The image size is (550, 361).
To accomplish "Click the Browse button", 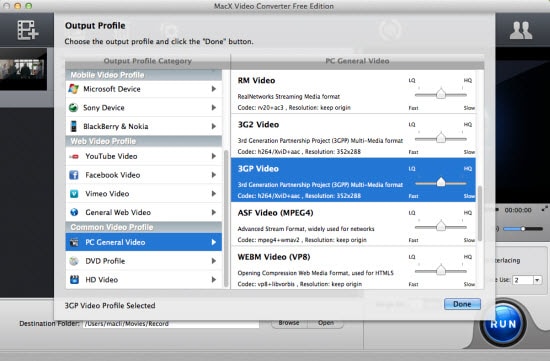I will [x=289, y=323].
